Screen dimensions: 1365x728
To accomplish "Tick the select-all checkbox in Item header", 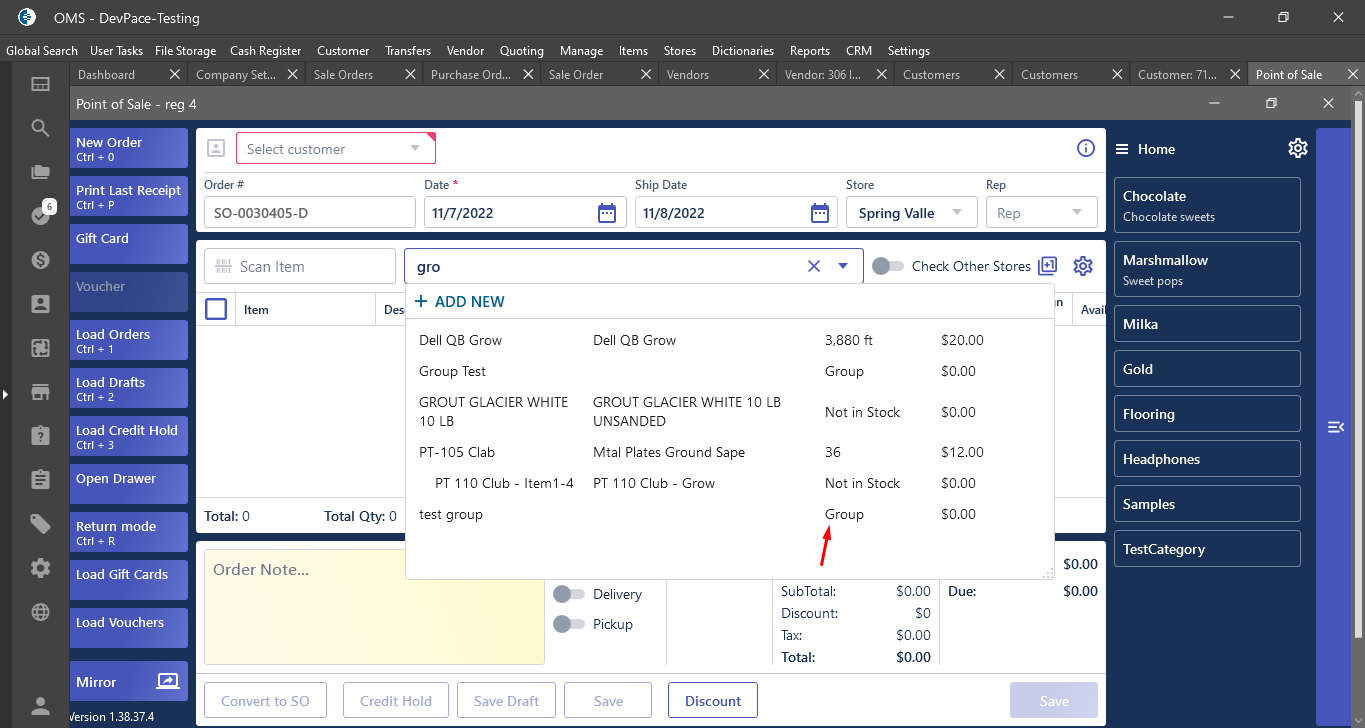I will click(x=216, y=309).
